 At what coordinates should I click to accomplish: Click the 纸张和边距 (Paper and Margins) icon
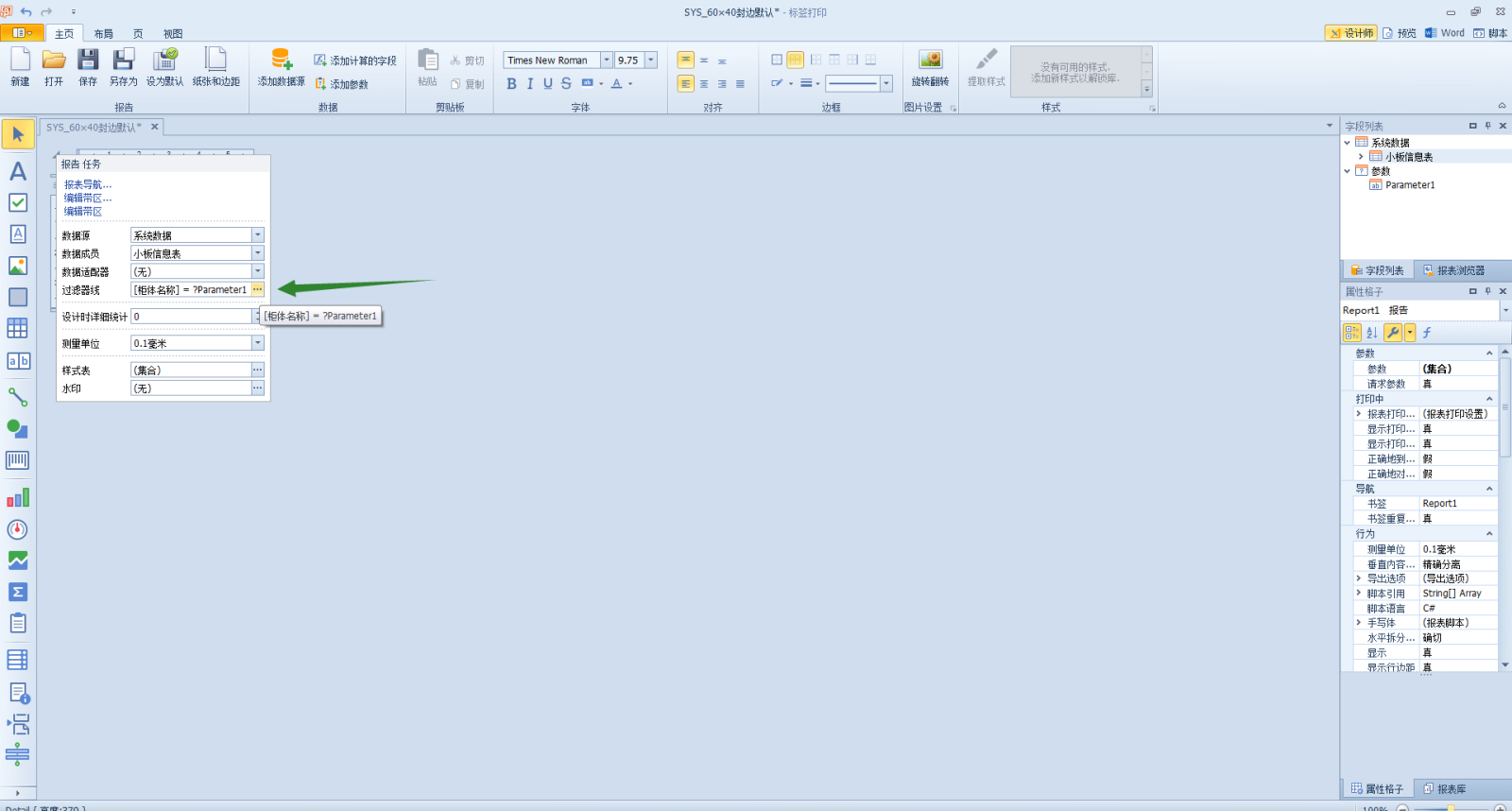(215, 61)
